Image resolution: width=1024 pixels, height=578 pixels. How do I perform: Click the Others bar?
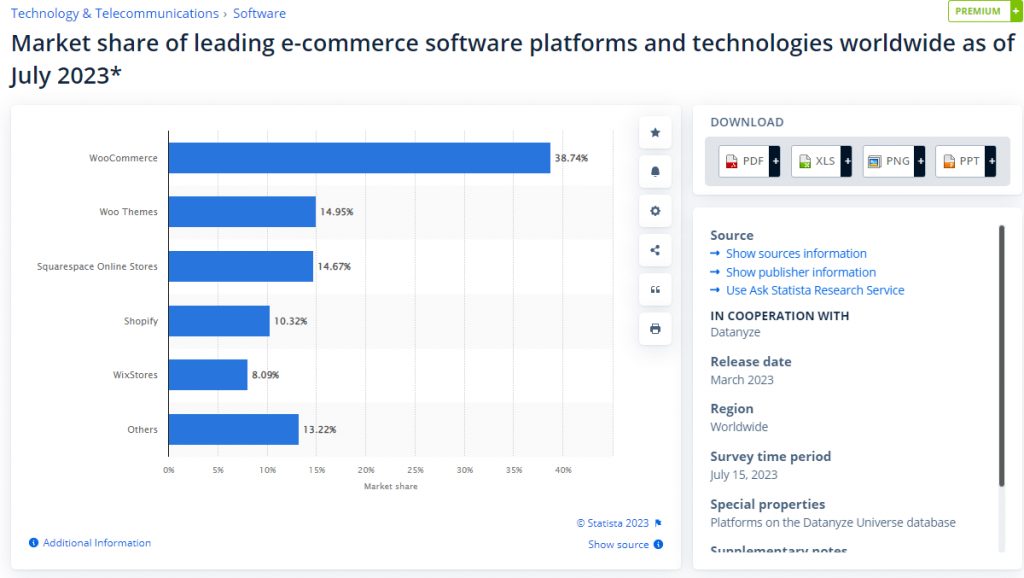[x=234, y=429]
